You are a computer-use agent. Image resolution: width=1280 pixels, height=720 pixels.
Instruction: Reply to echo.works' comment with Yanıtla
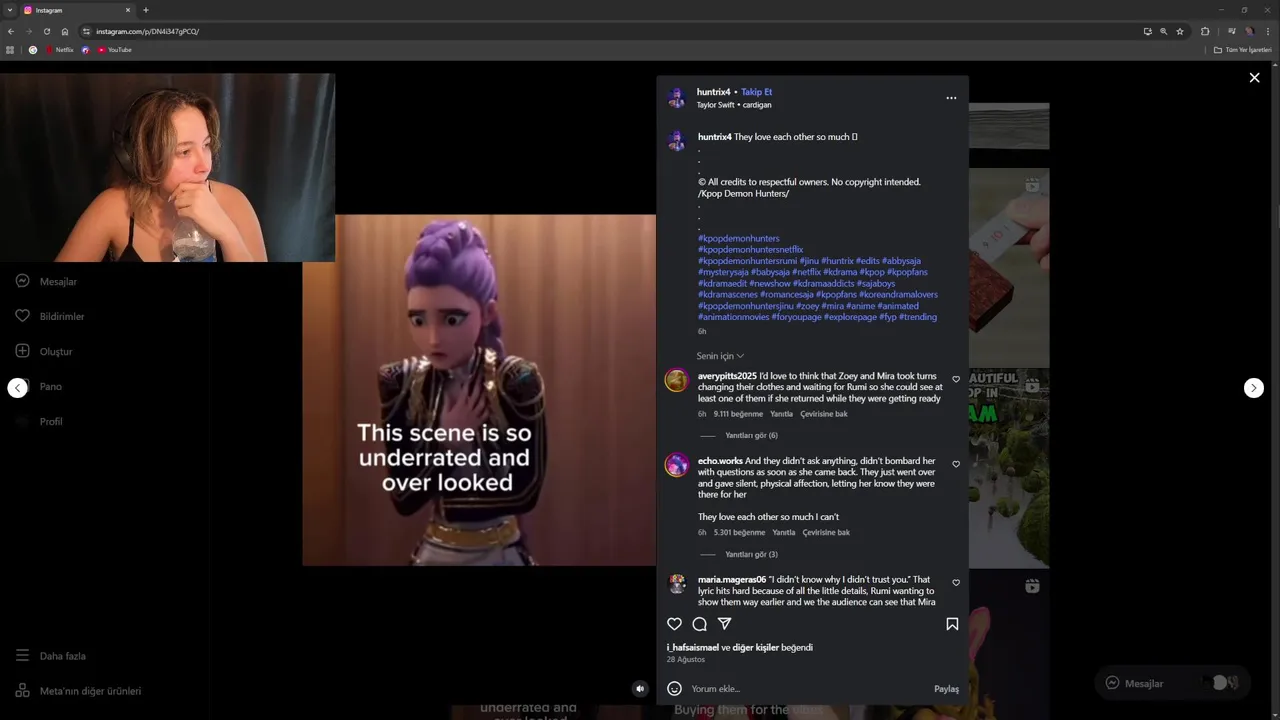pyautogui.click(x=783, y=533)
